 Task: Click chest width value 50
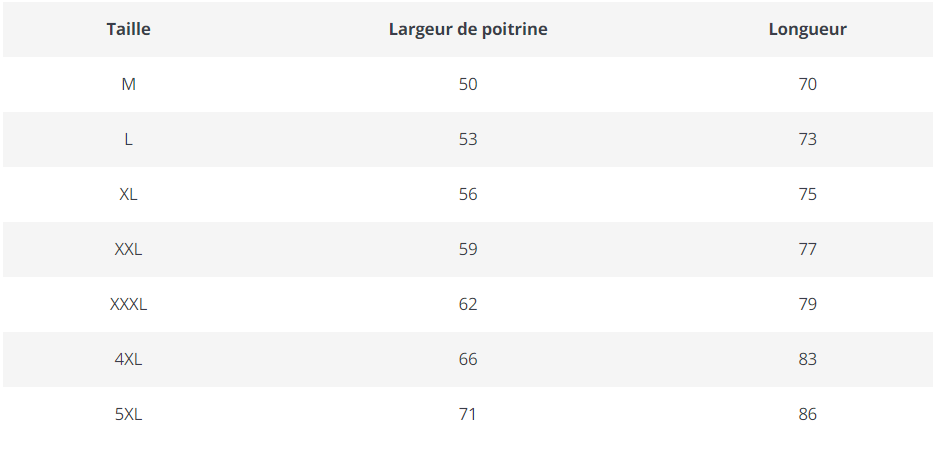(x=468, y=84)
